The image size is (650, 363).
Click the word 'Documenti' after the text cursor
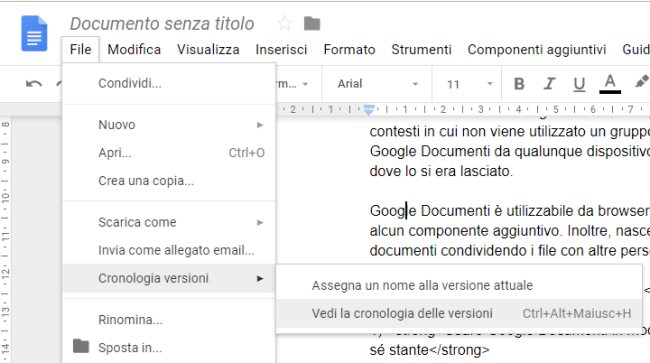455,211
